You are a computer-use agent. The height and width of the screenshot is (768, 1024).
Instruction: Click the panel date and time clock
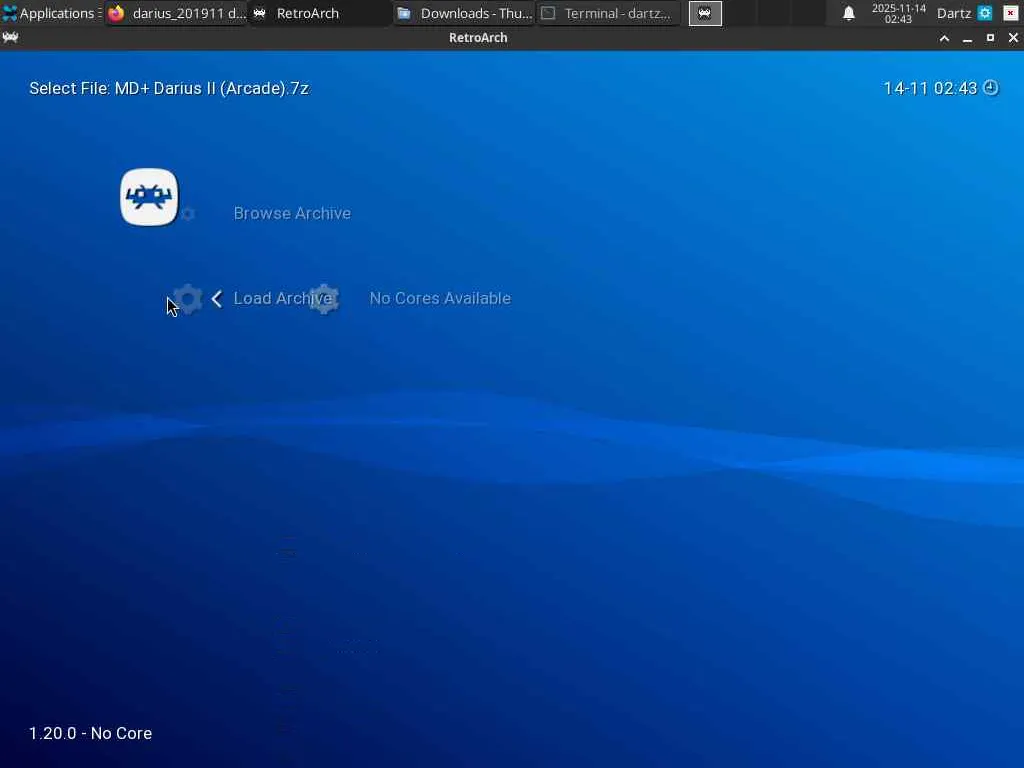(898, 13)
